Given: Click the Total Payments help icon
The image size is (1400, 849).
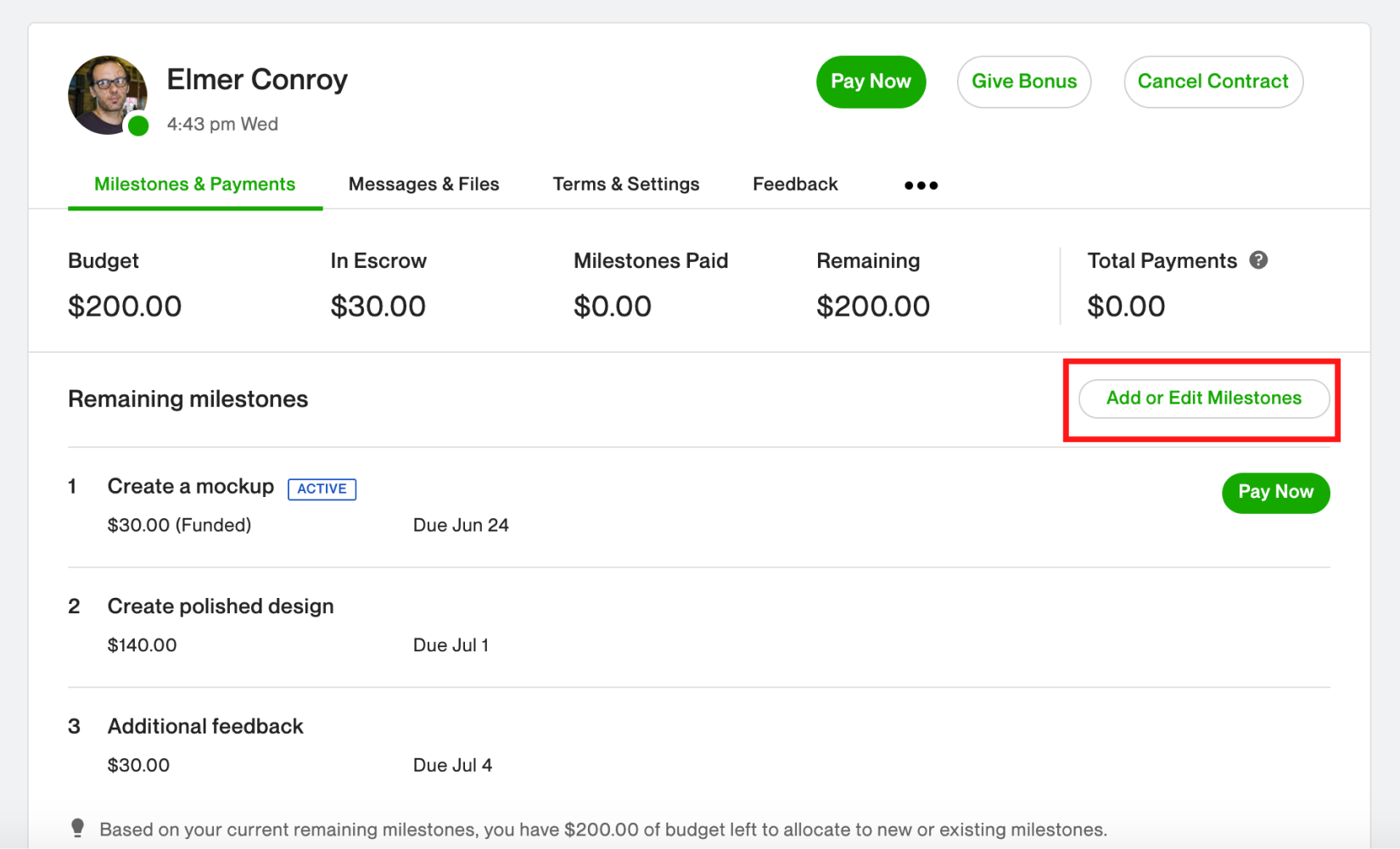Looking at the screenshot, I should (x=1261, y=260).
